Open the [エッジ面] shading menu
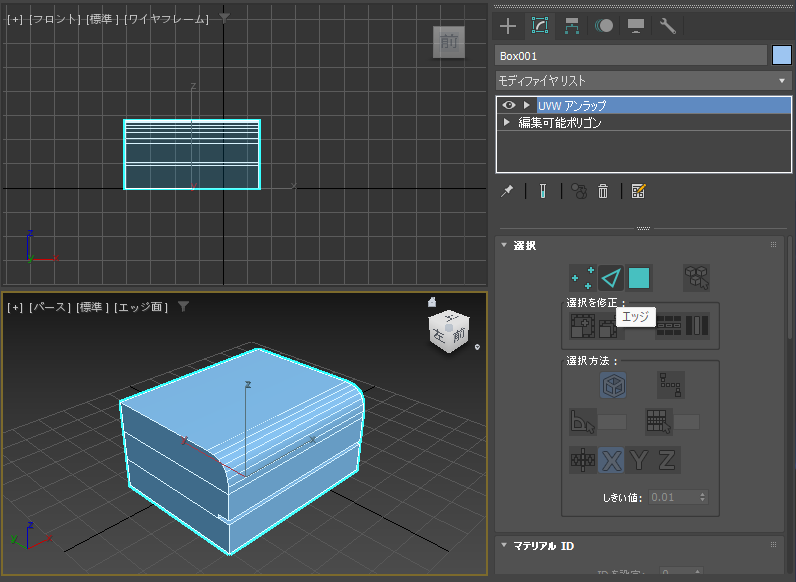The image size is (796, 582). [x=141, y=307]
